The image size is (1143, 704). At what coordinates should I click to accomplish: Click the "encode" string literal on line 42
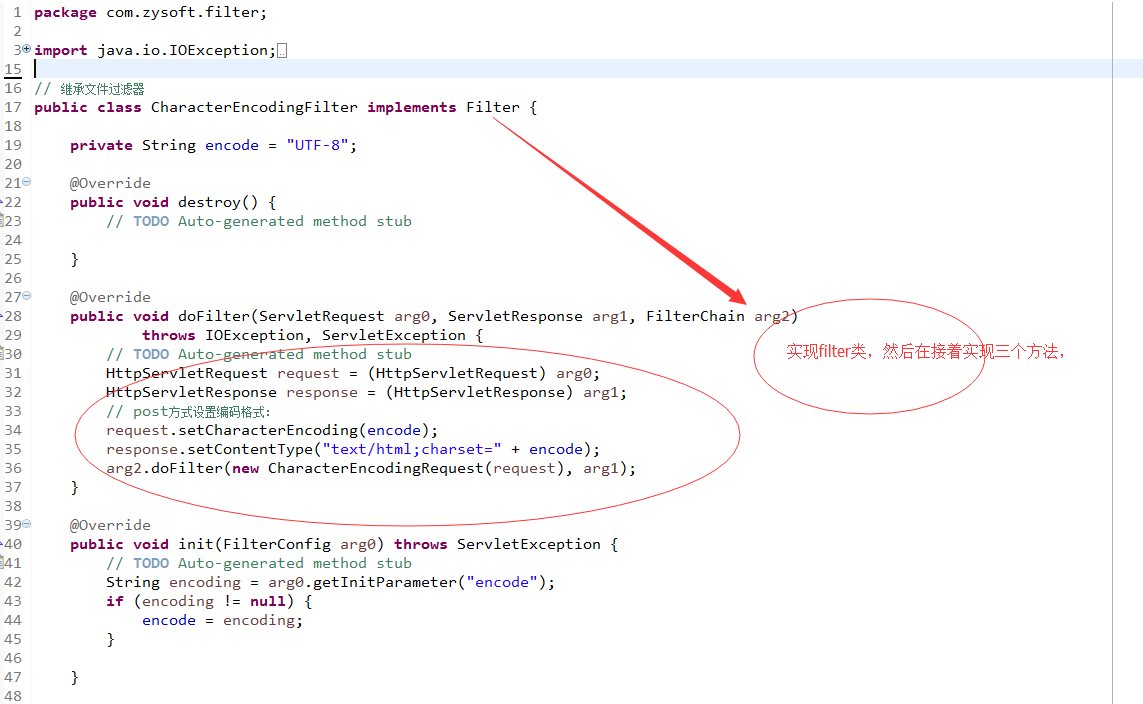click(x=502, y=582)
